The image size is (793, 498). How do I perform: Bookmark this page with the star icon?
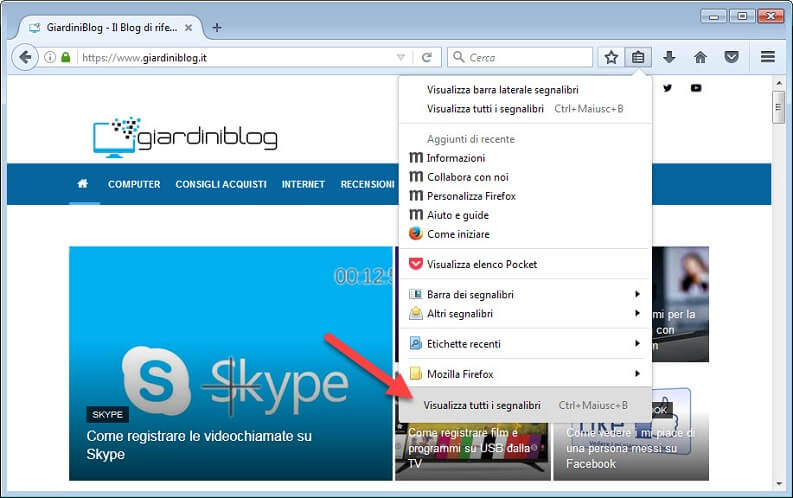(611, 57)
